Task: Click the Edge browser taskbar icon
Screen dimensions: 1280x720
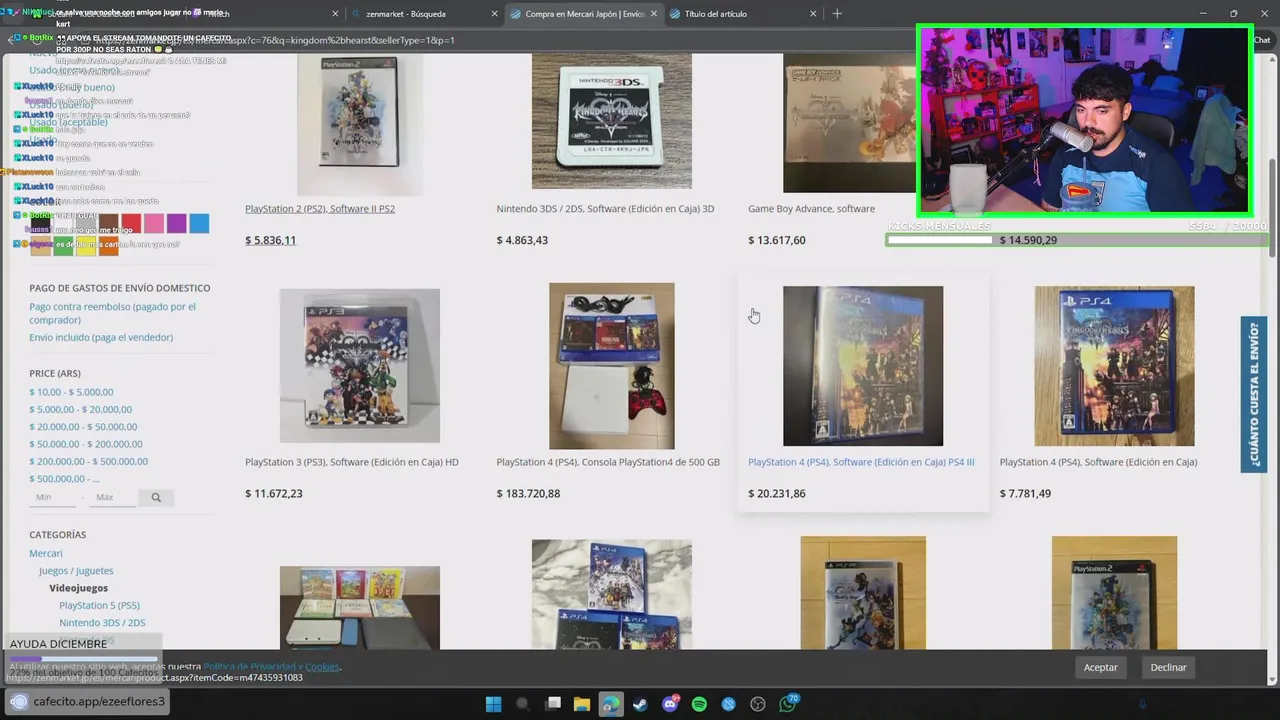Action: pos(611,704)
